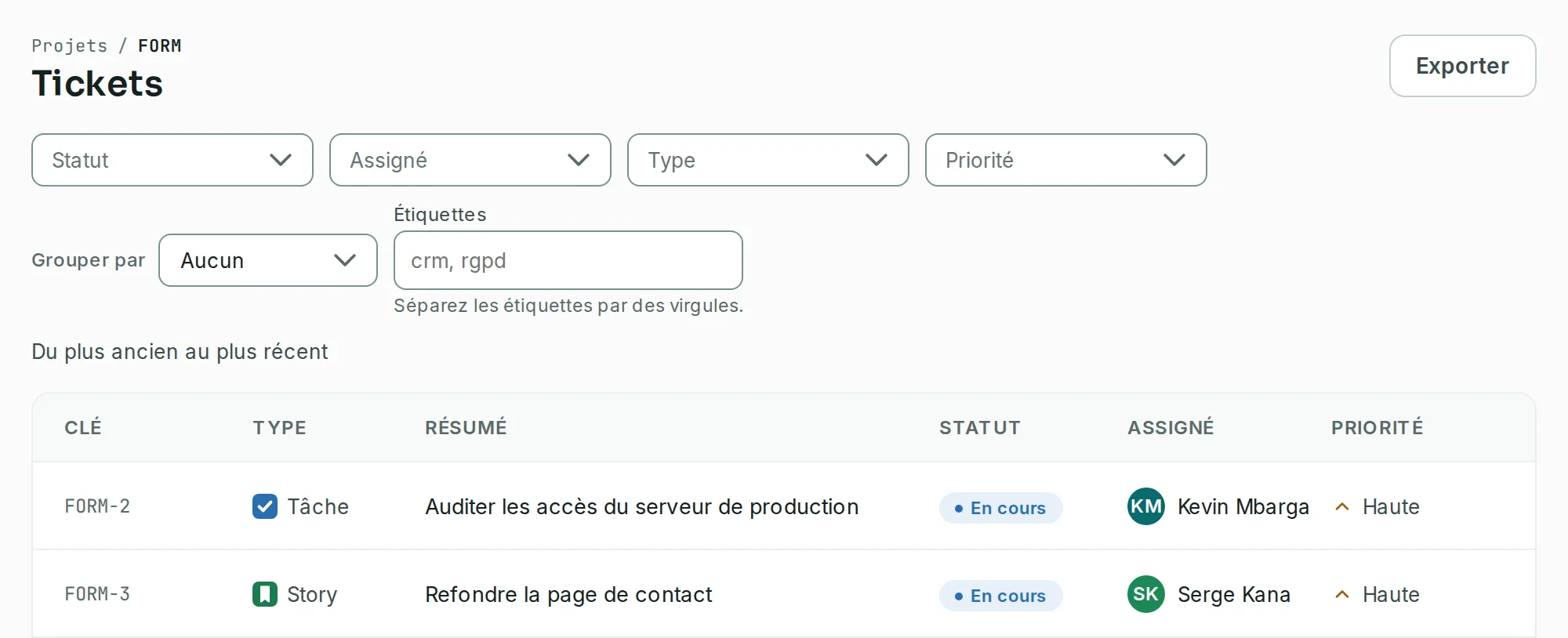1568x638 pixels.
Task: Export tickets with the Exporter button
Action: pos(1463,66)
